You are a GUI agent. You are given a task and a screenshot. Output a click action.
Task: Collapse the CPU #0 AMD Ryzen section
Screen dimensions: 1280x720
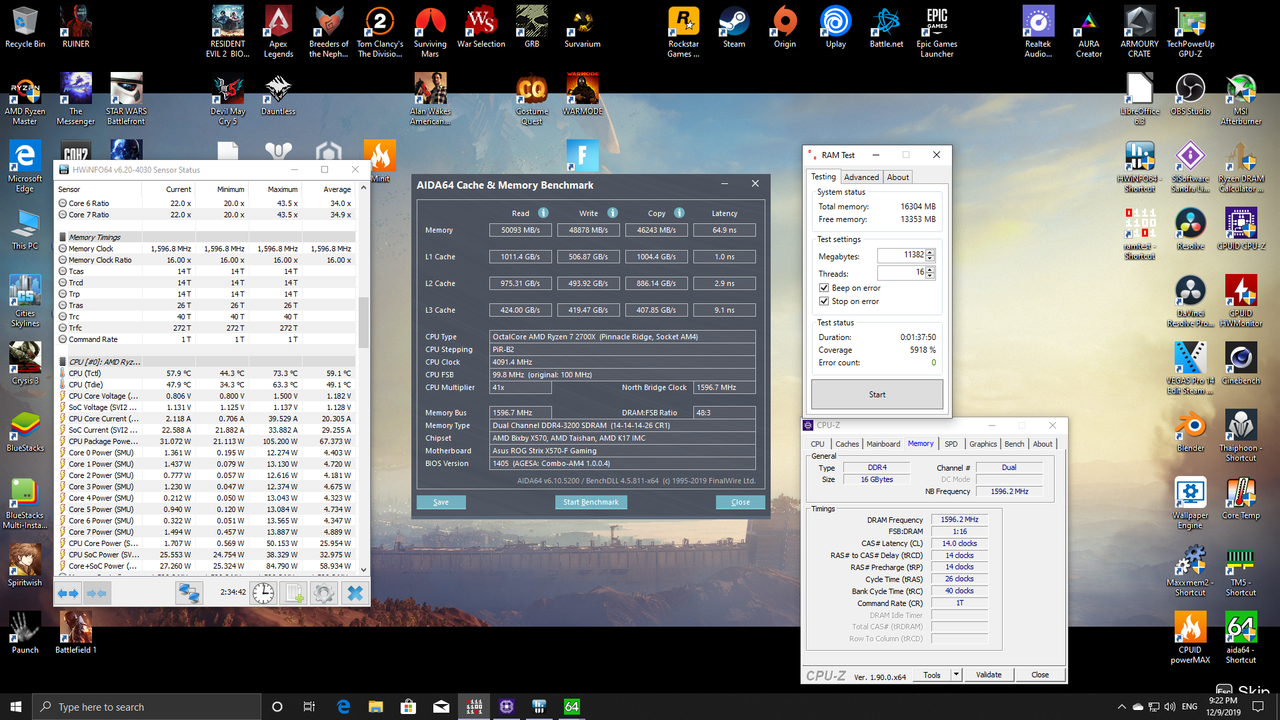coord(65,361)
